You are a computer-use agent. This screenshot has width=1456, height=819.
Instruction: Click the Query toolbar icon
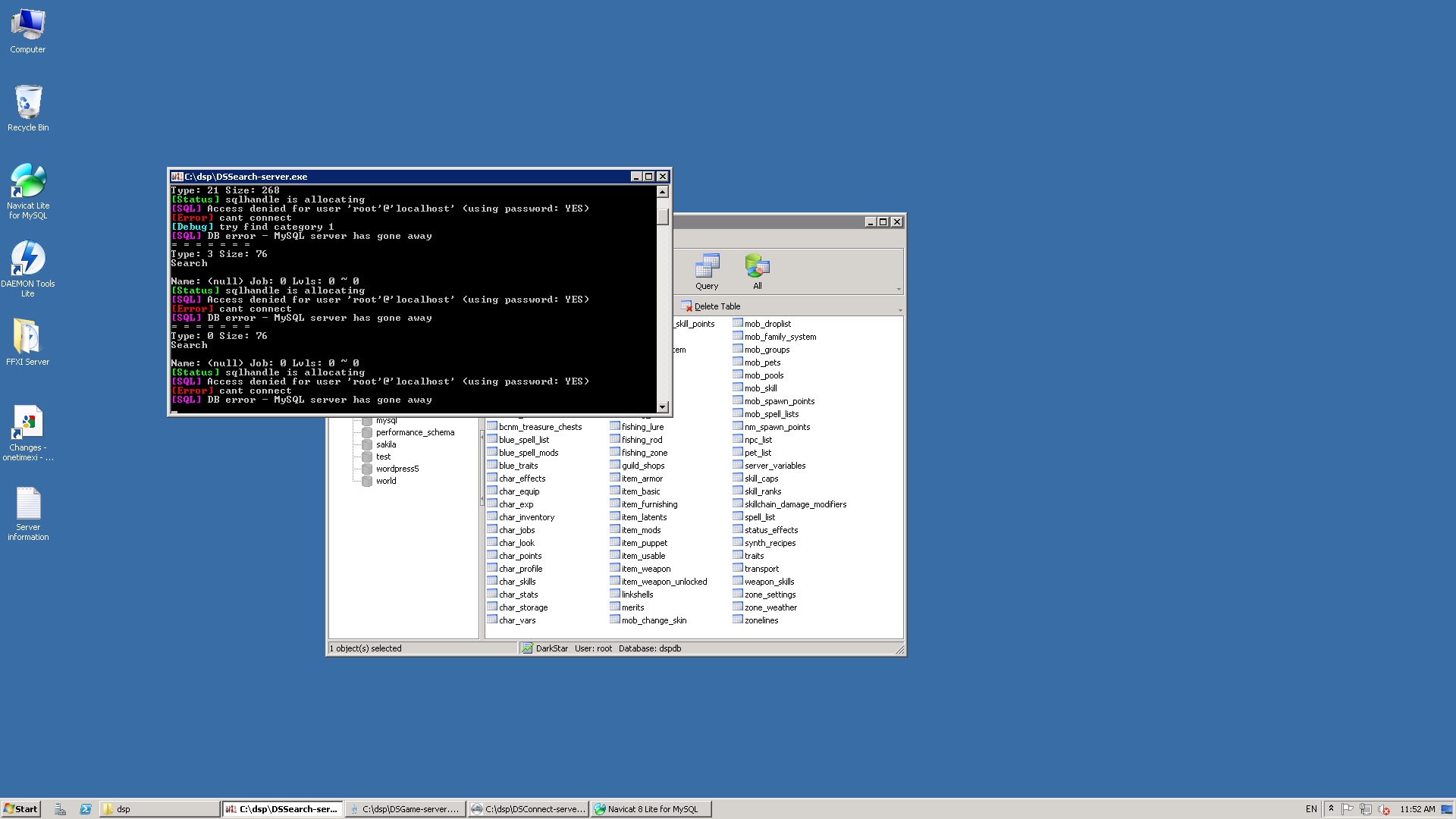[707, 271]
